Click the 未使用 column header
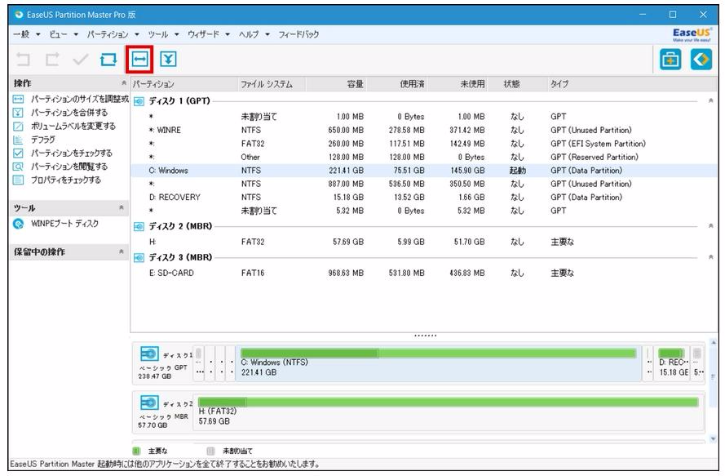This screenshot has width=725, height=476. click(x=458, y=84)
